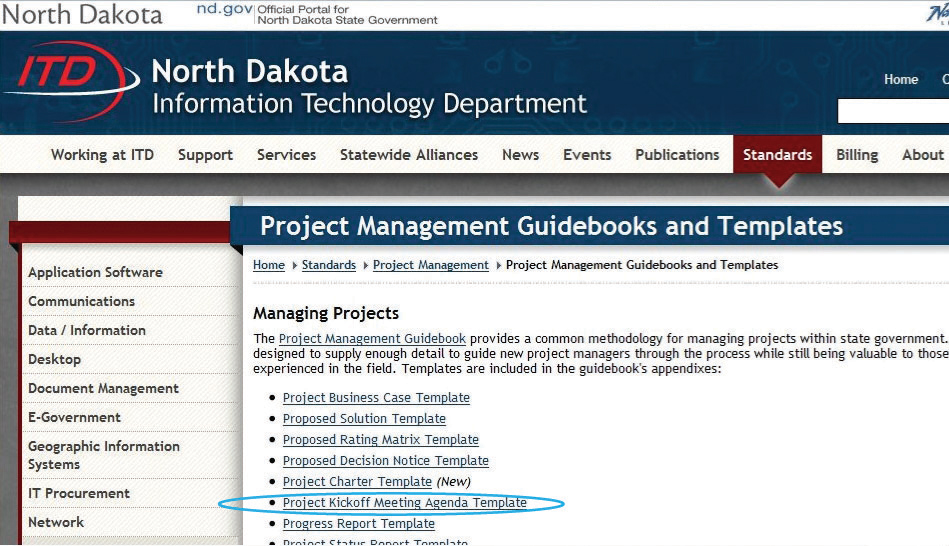
Task: Click the Home link in header
Action: [x=901, y=79]
